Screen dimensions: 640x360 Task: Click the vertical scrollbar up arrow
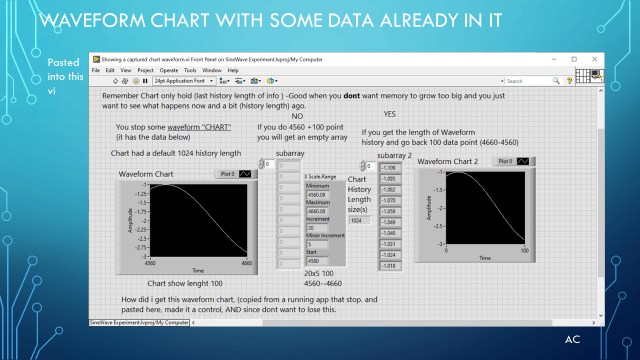pyautogui.click(x=600, y=91)
